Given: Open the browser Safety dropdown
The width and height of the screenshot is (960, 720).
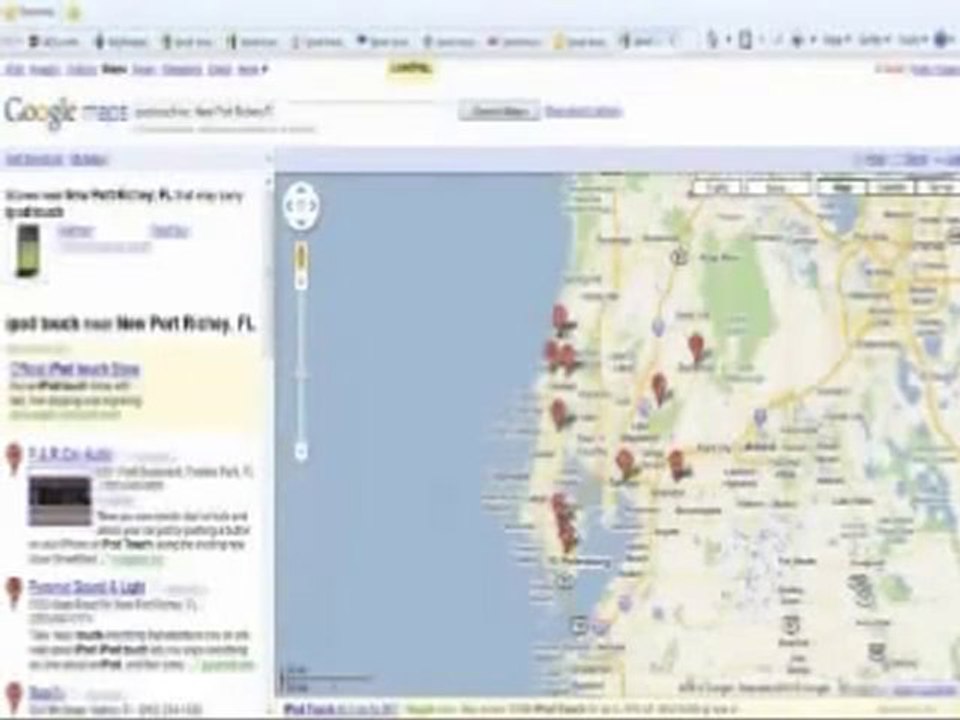Looking at the screenshot, I should (874, 41).
